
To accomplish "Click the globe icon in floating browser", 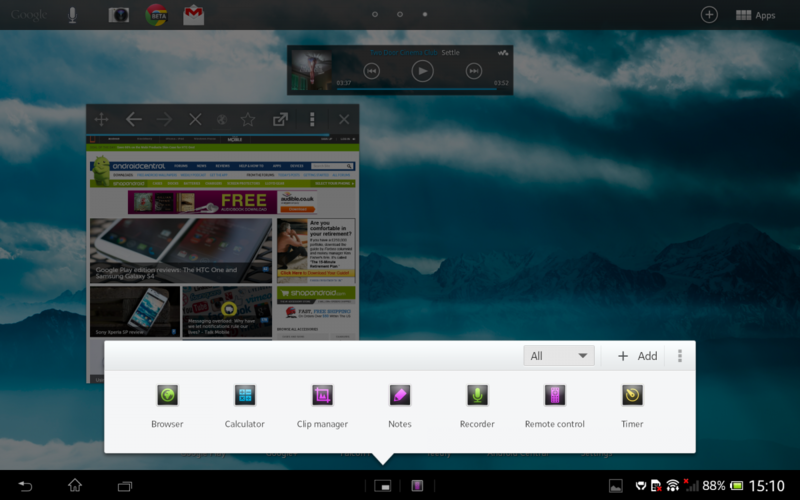I will tap(222, 119).
